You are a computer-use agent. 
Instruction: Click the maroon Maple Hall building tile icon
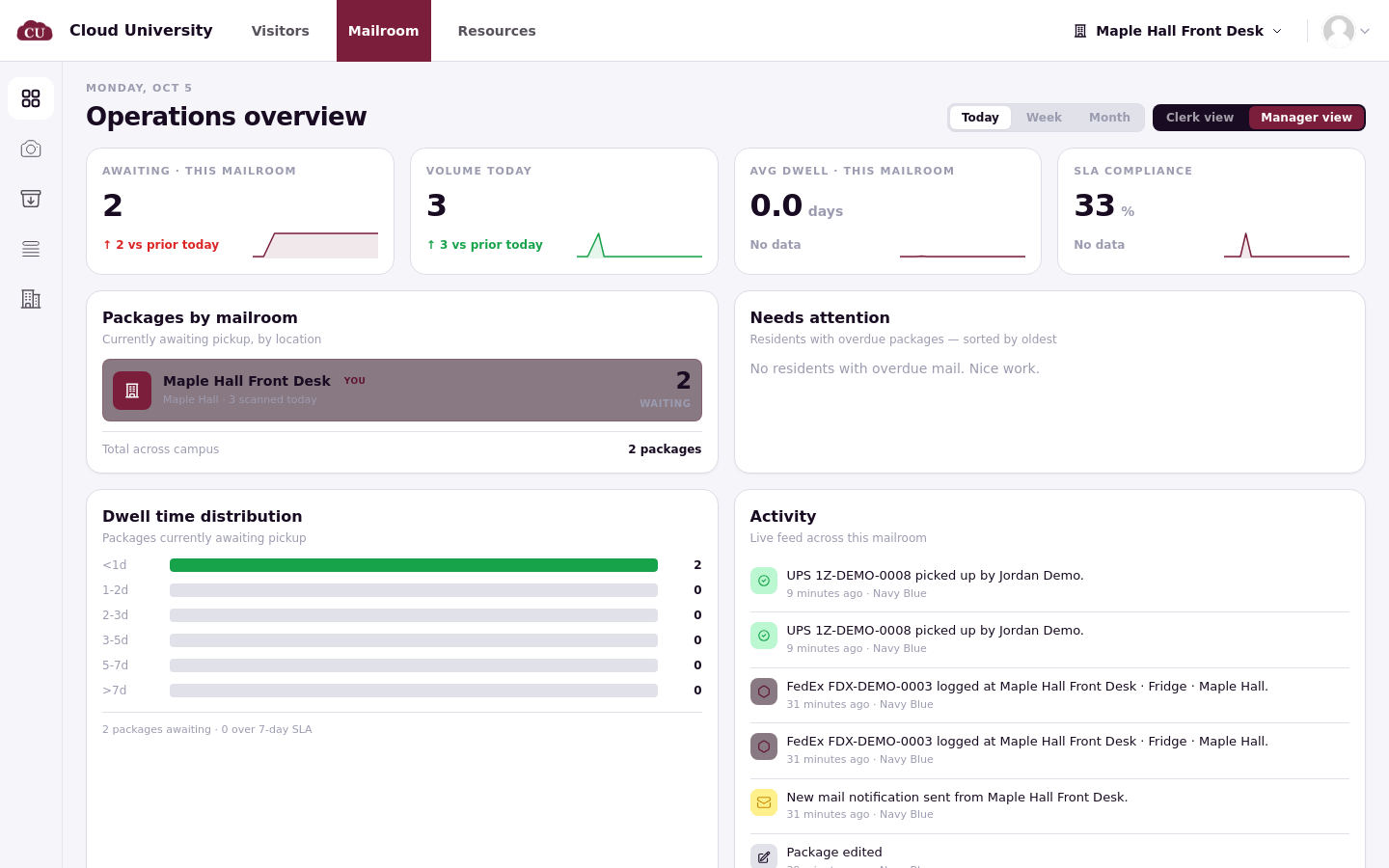[x=132, y=391]
